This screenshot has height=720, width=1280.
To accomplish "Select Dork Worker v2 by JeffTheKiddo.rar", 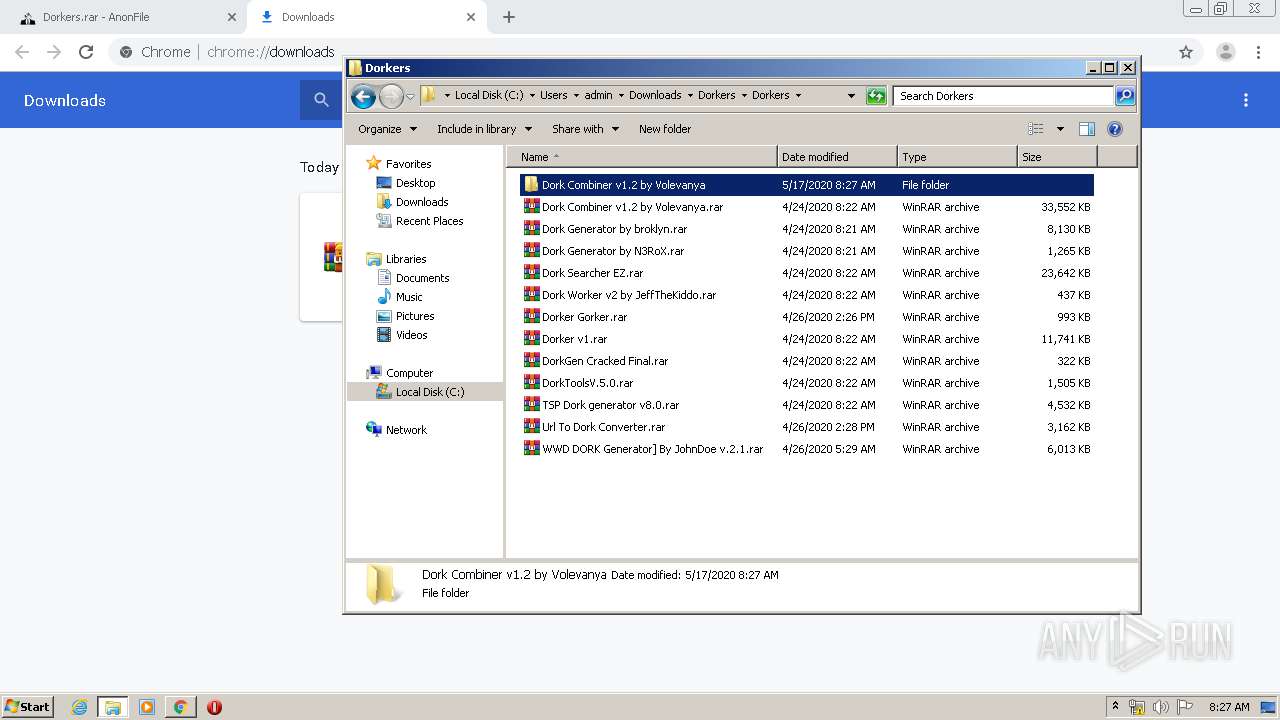I will pyautogui.click(x=807, y=295).
